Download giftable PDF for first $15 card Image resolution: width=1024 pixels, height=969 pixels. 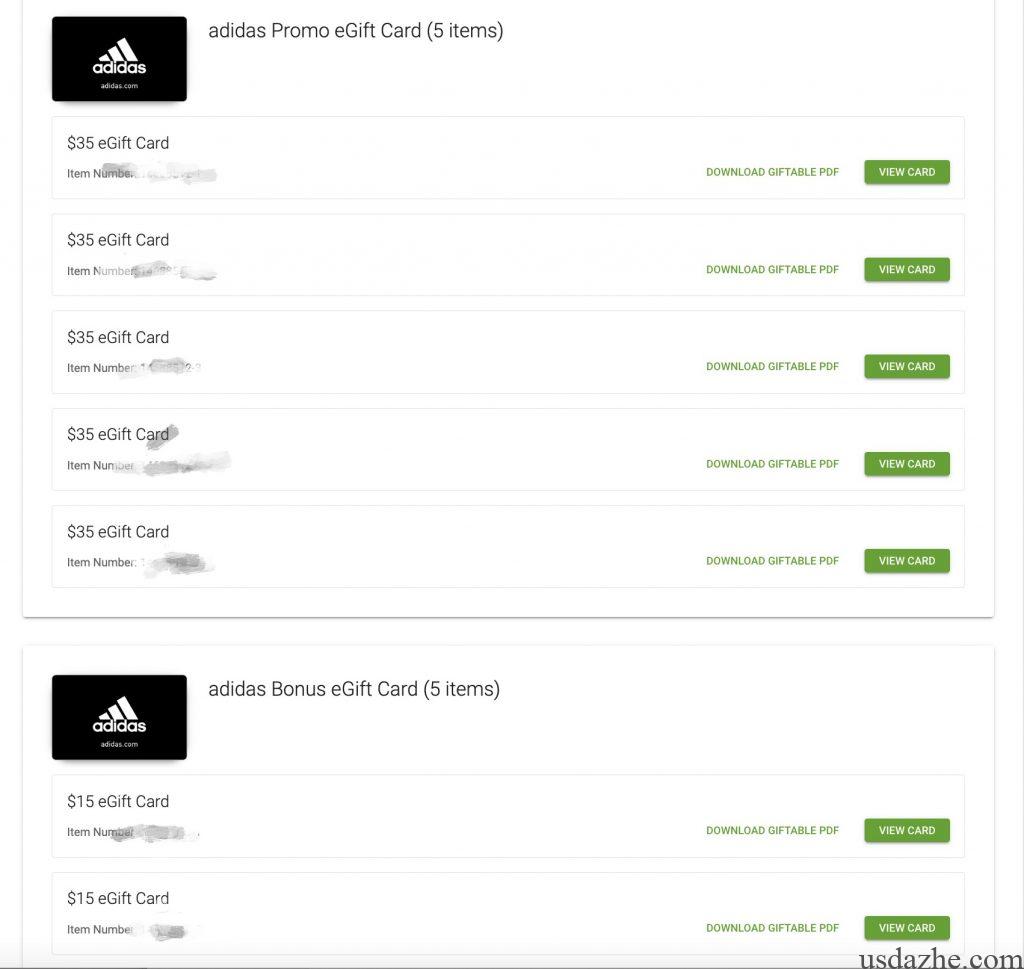772,830
